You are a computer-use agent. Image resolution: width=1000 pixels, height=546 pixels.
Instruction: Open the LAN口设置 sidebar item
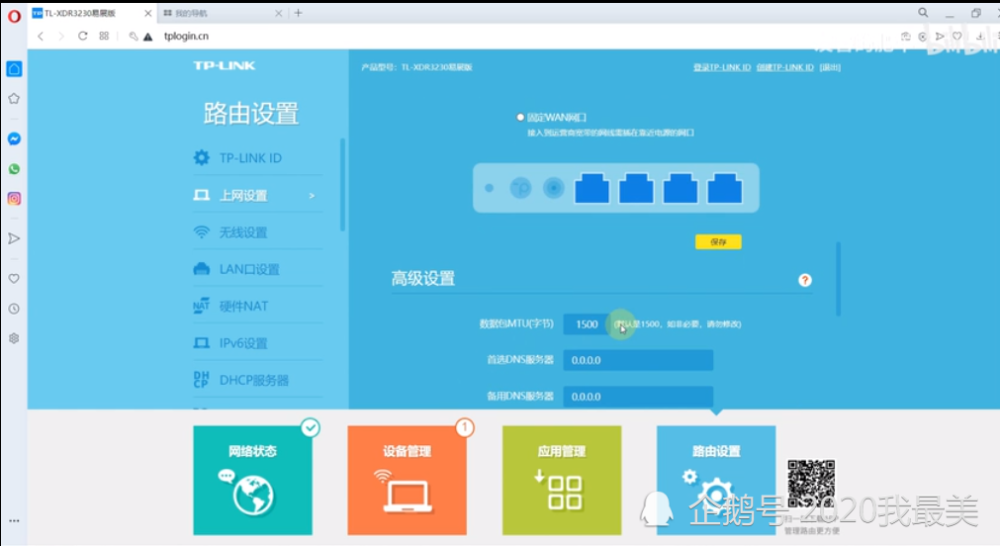click(x=249, y=270)
